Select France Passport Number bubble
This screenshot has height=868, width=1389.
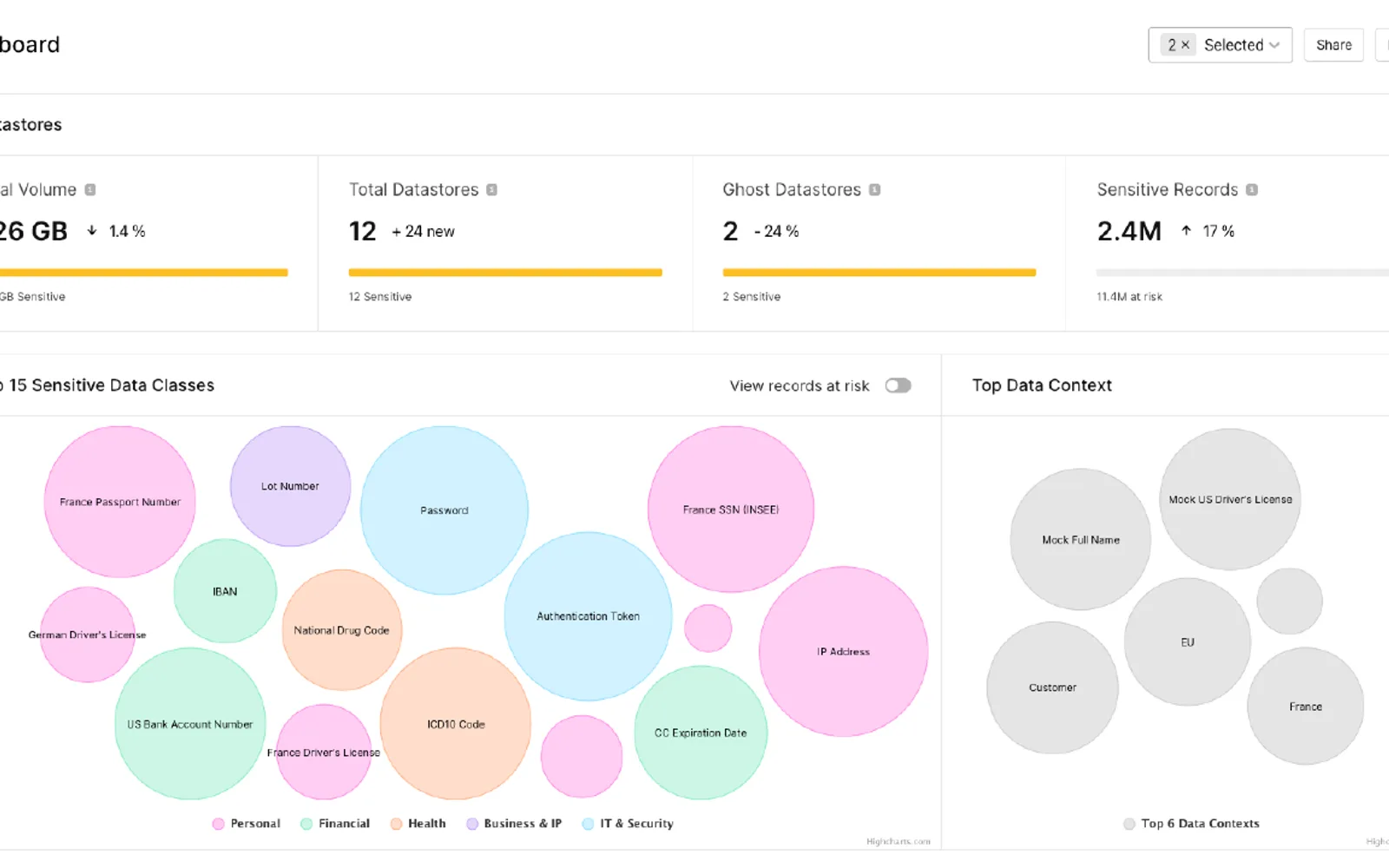pyautogui.click(x=120, y=502)
